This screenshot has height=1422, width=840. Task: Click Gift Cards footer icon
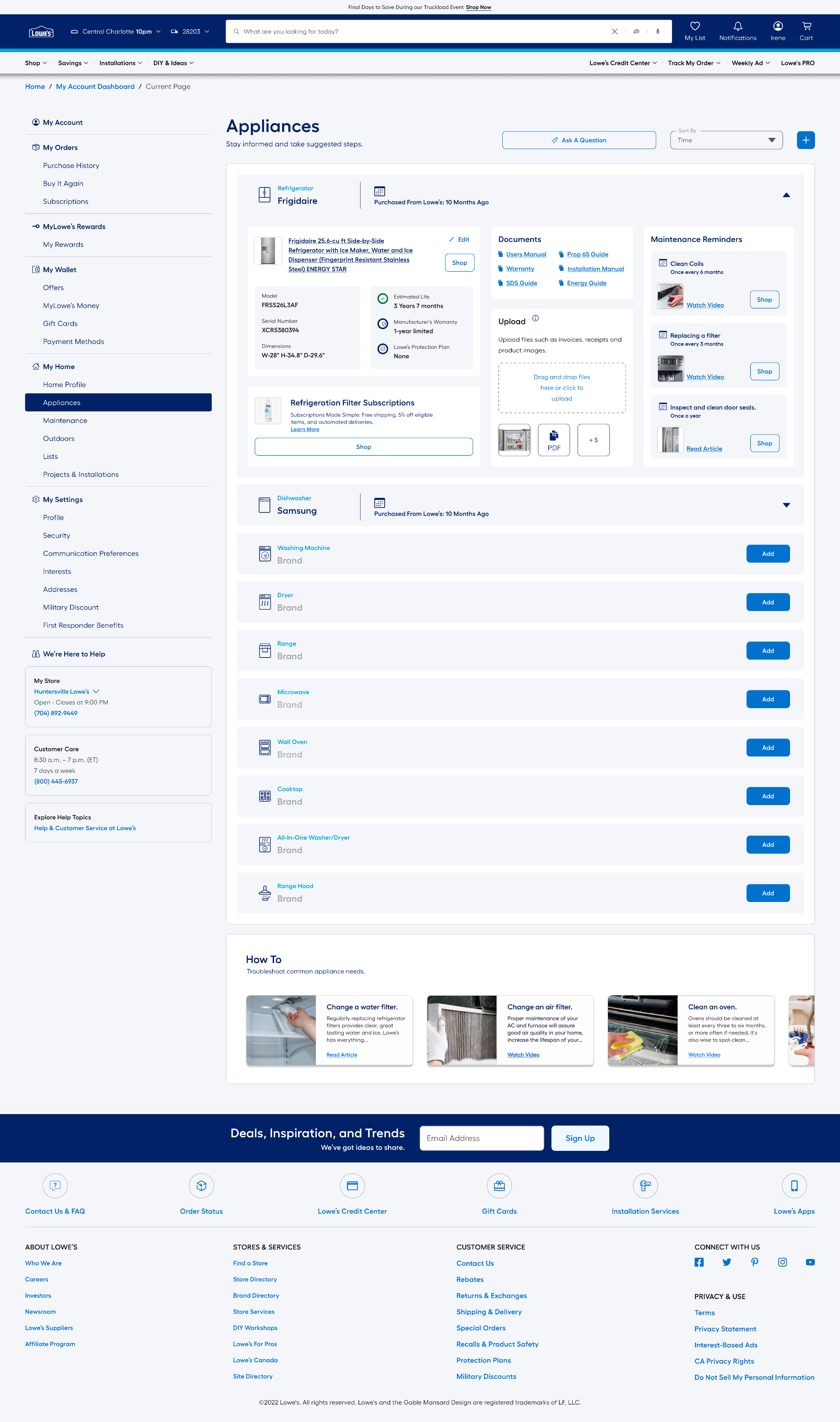(499, 1185)
